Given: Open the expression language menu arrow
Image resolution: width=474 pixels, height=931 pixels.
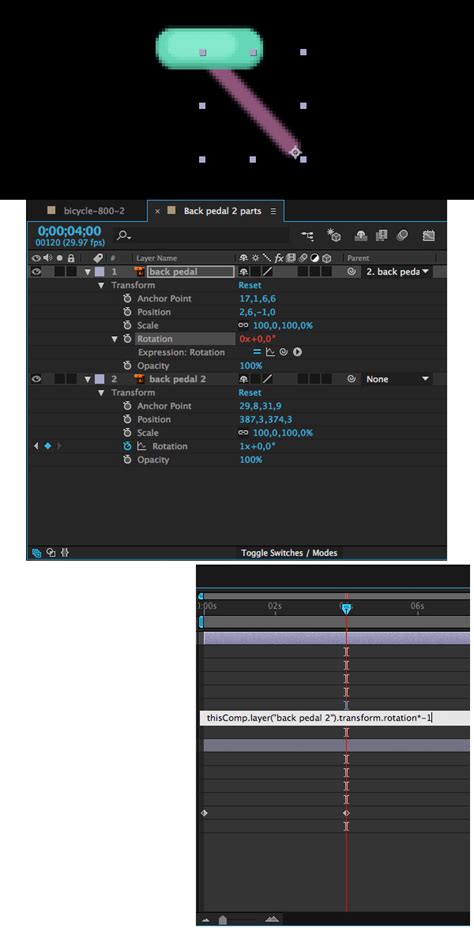Looking at the screenshot, I should [297, 352].
